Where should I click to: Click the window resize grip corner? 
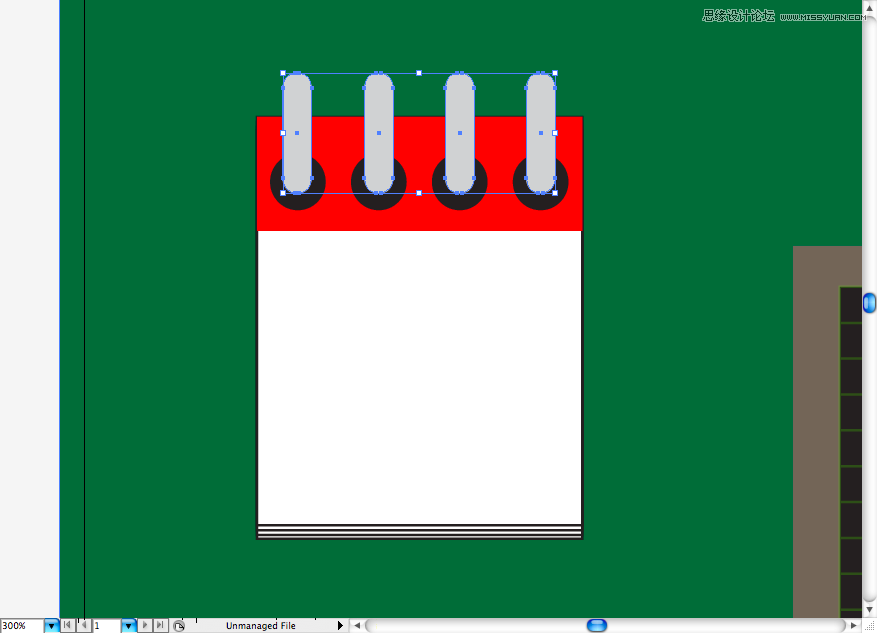[x=870, y=626]
